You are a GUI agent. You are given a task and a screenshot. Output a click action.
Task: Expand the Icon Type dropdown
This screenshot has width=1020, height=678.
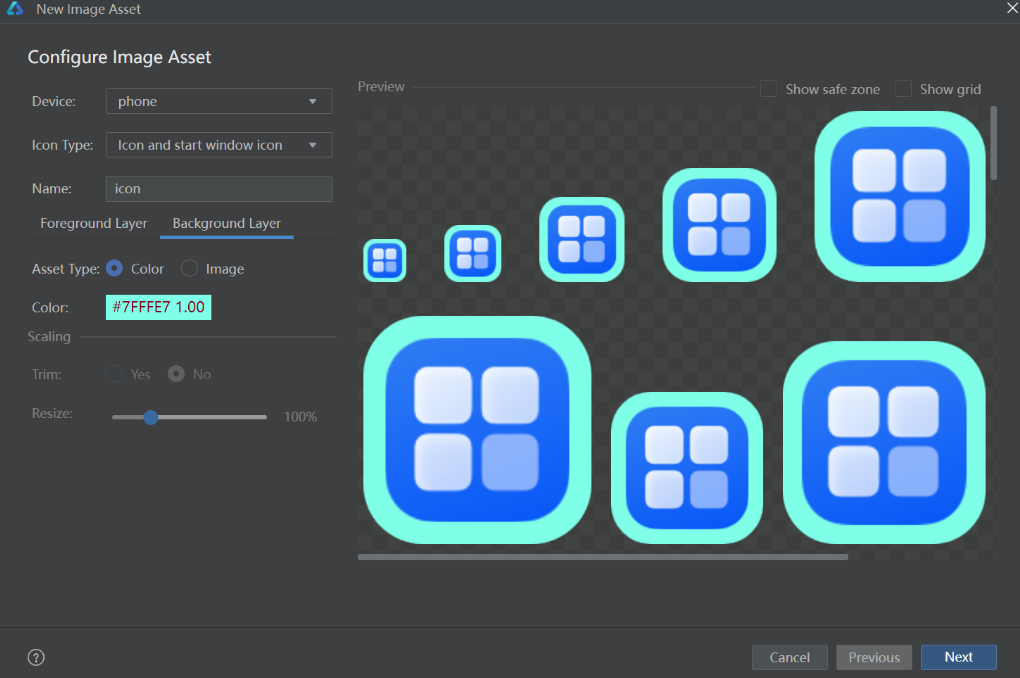[x=218, y=145]
